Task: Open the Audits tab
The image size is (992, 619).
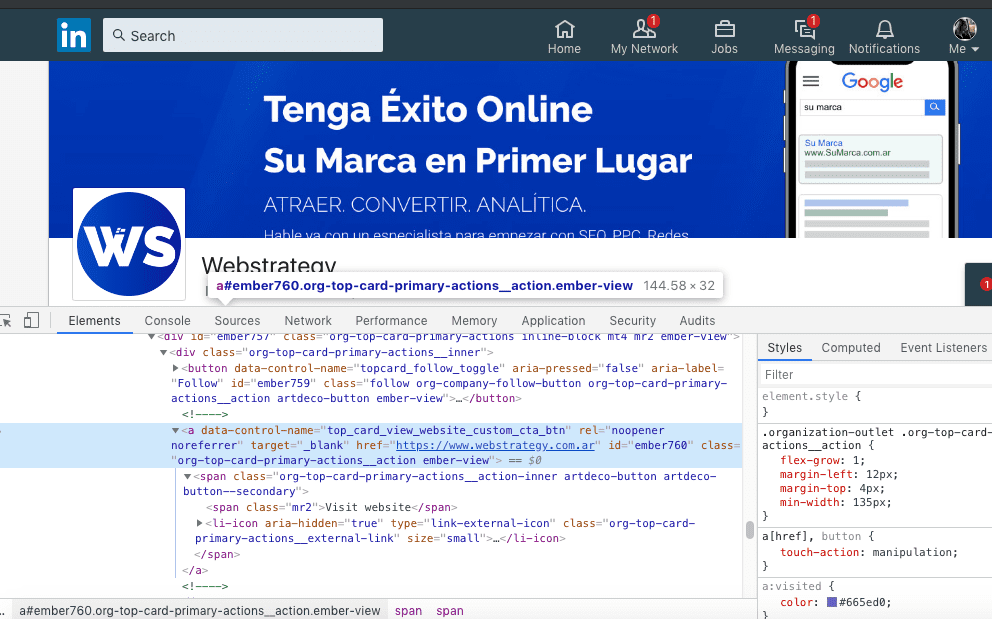Action: (697, 321)
